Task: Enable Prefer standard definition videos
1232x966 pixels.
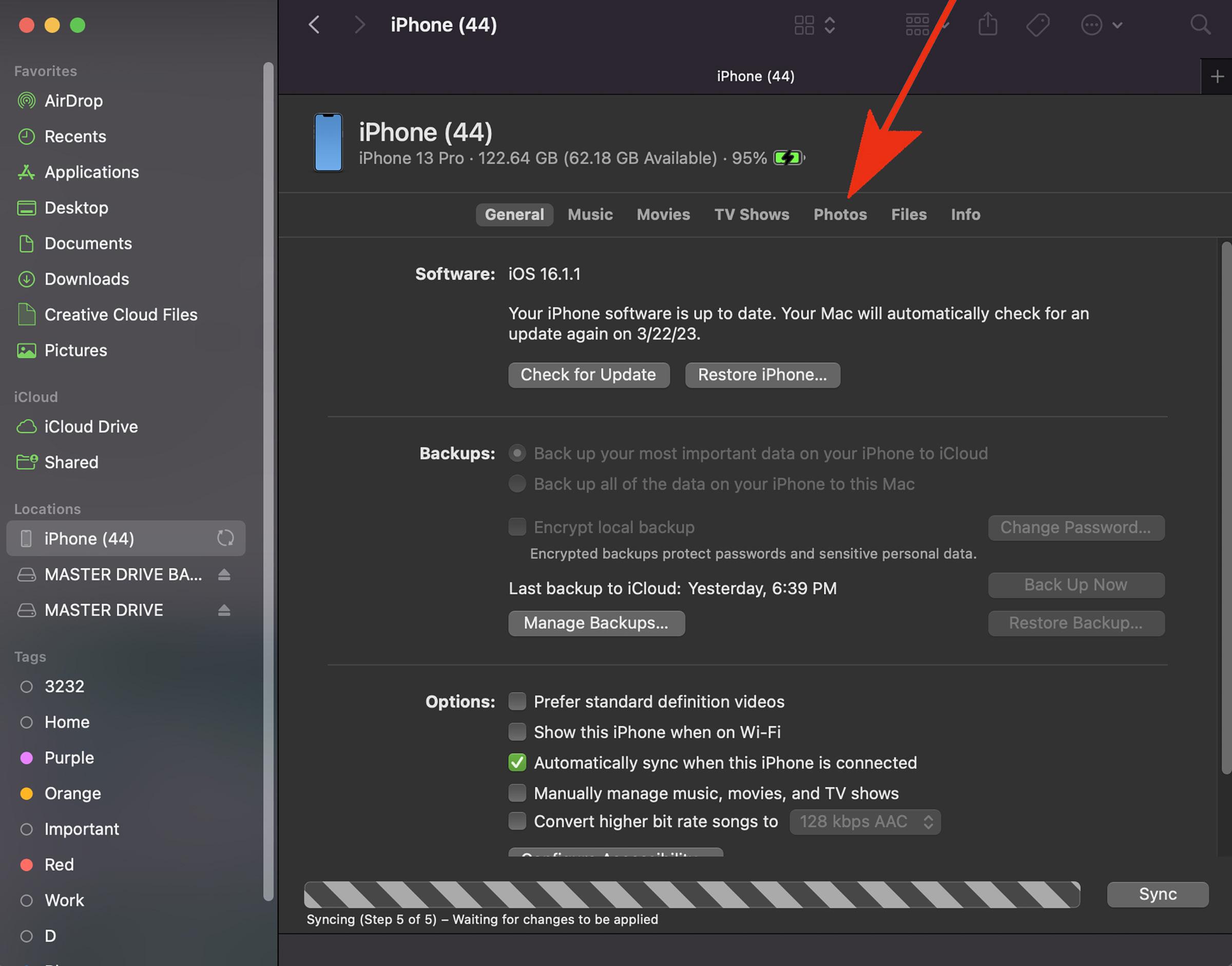Action: coord(517,702)
